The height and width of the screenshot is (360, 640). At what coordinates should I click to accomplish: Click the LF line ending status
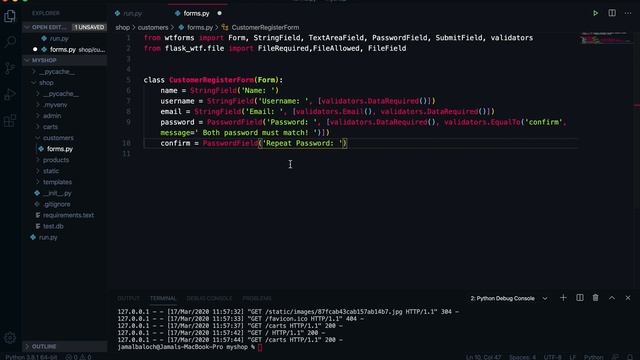(x=572, y=357)
